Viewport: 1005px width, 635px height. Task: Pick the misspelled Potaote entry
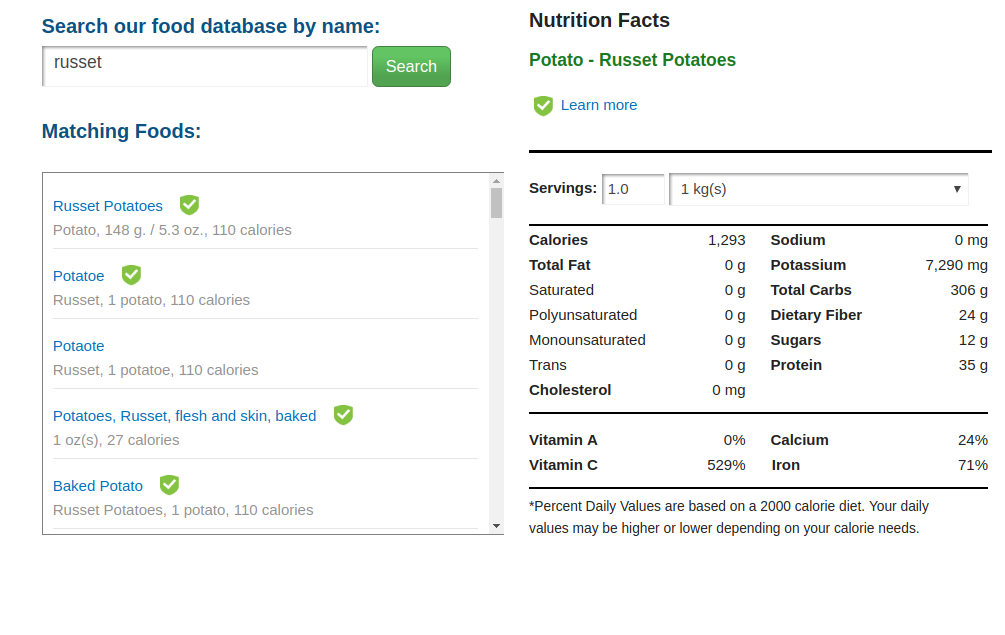coord(79,346)
